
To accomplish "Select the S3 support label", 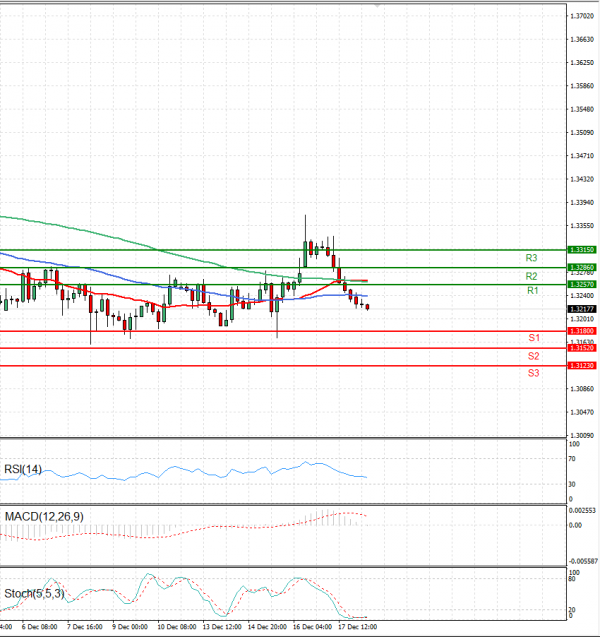I will coord(533,373).
